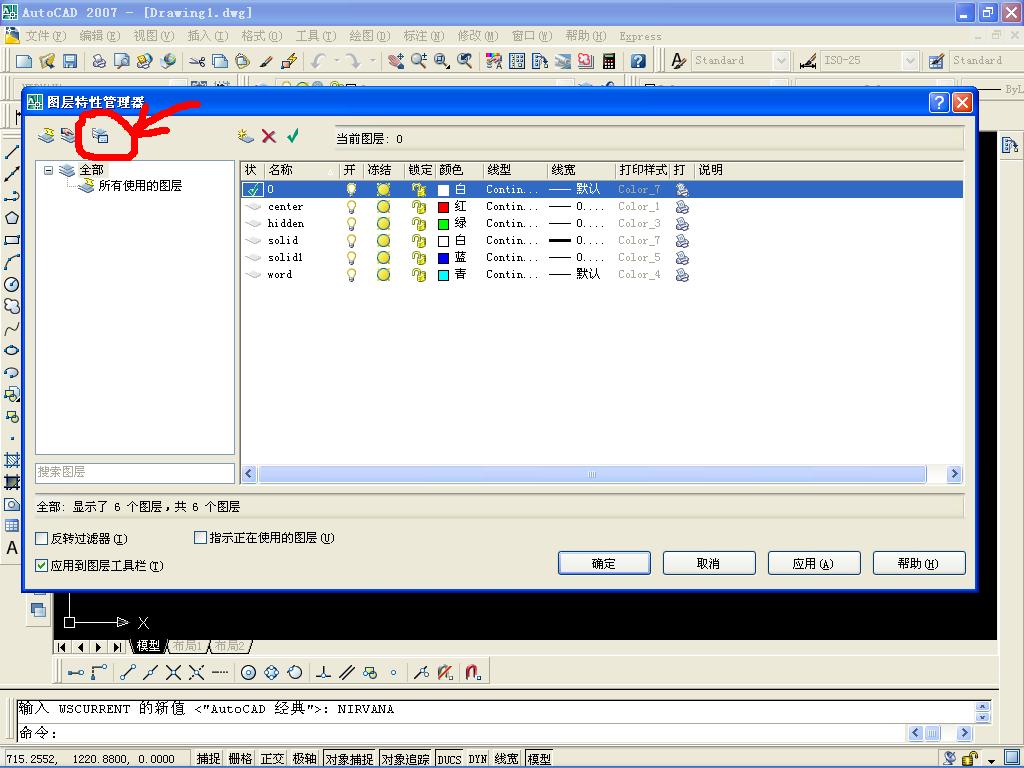Viewport: 1024px width, 768px height.
Task: Toggle the 反转过滤器 checkbox
Action: pos(42,538)
